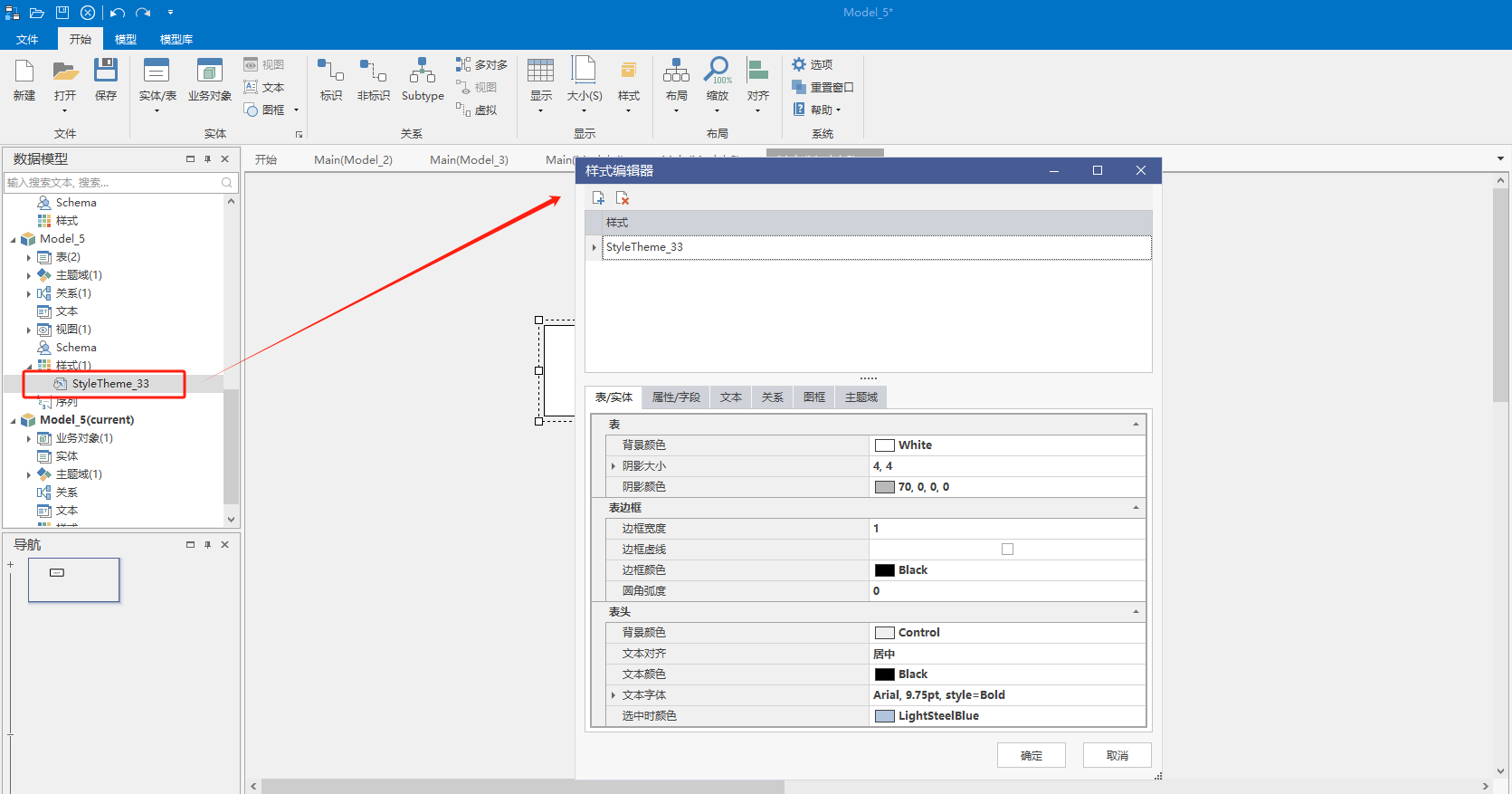Add a new style in style editor
Viewport: 1512px width, 794px height.
pyautogui.click(x=598, y=198)
